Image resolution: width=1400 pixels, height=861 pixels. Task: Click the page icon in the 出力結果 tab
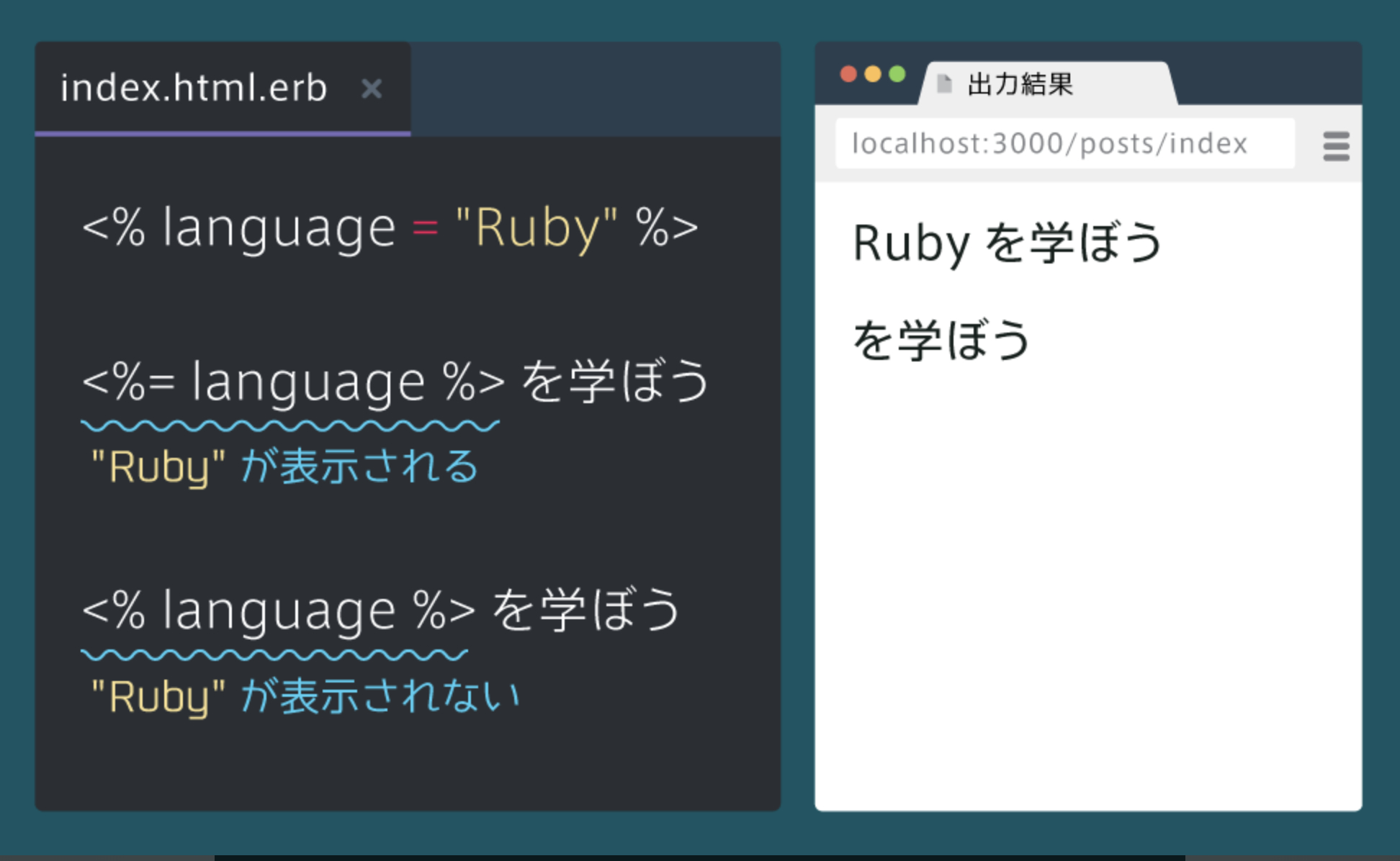(944, 84)
